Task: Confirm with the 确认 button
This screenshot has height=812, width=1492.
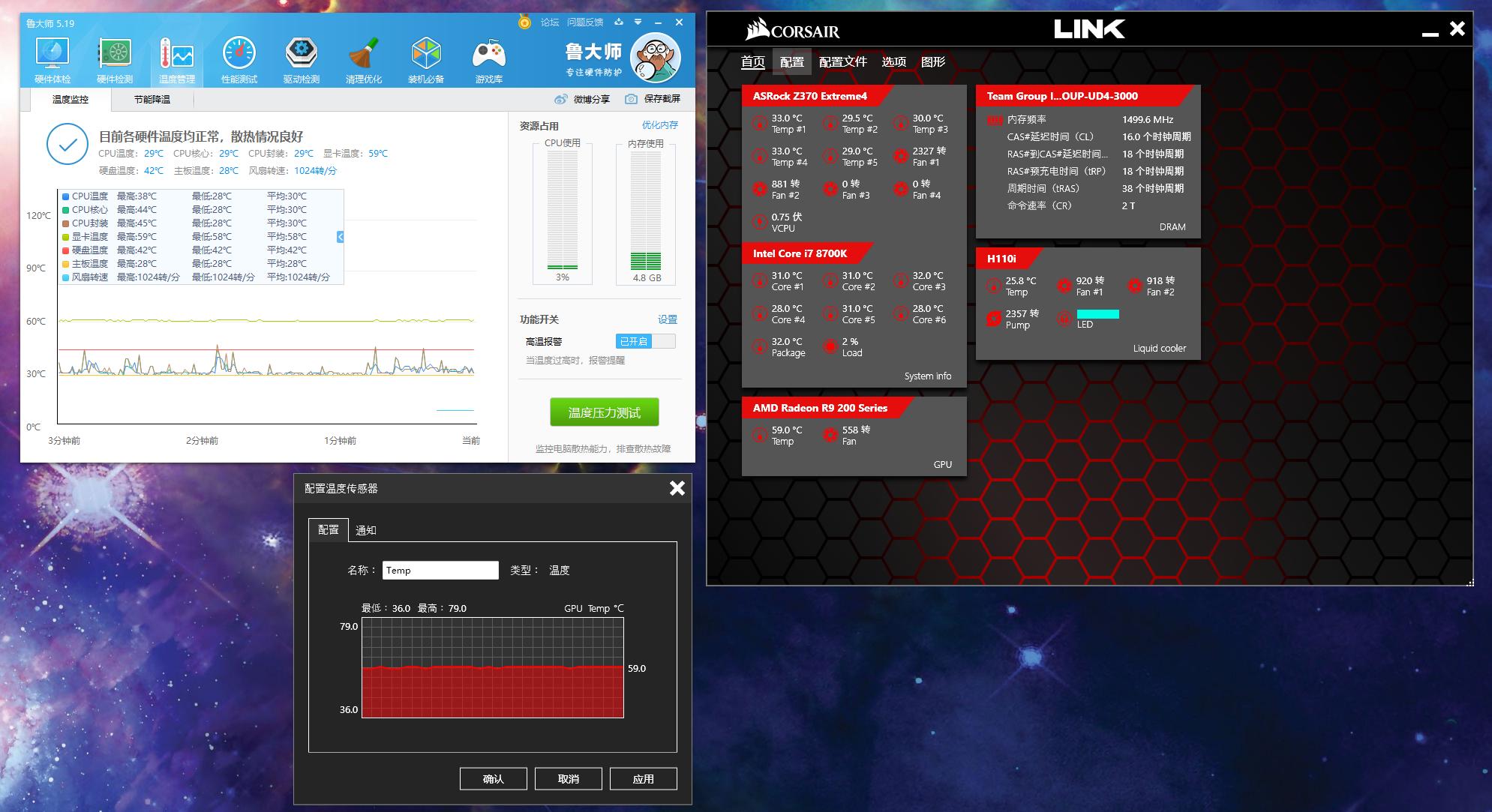Action: pos(493,778)
